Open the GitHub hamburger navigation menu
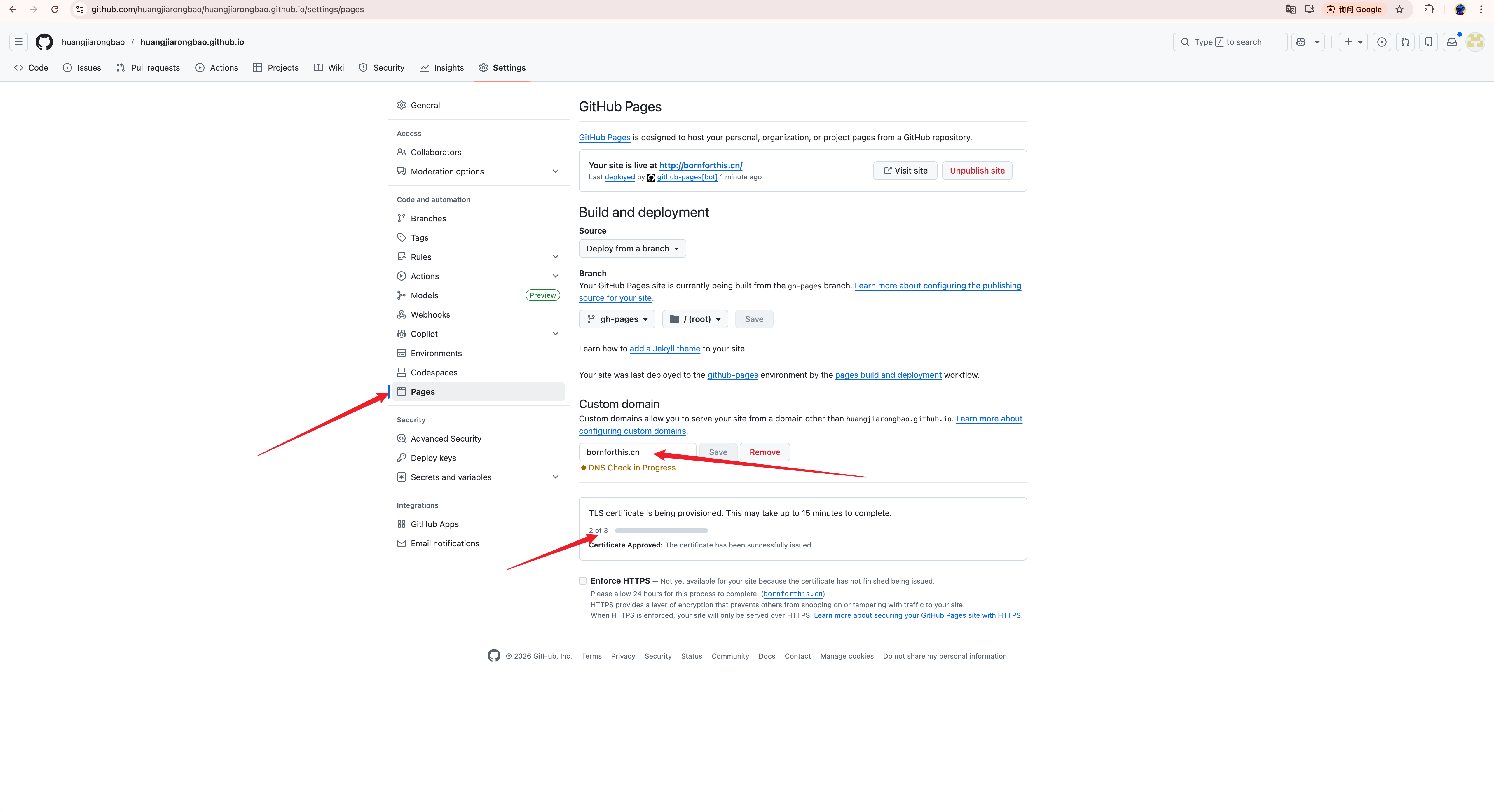The width and height of the screenshot is (1494, 812). pos(19,42)
